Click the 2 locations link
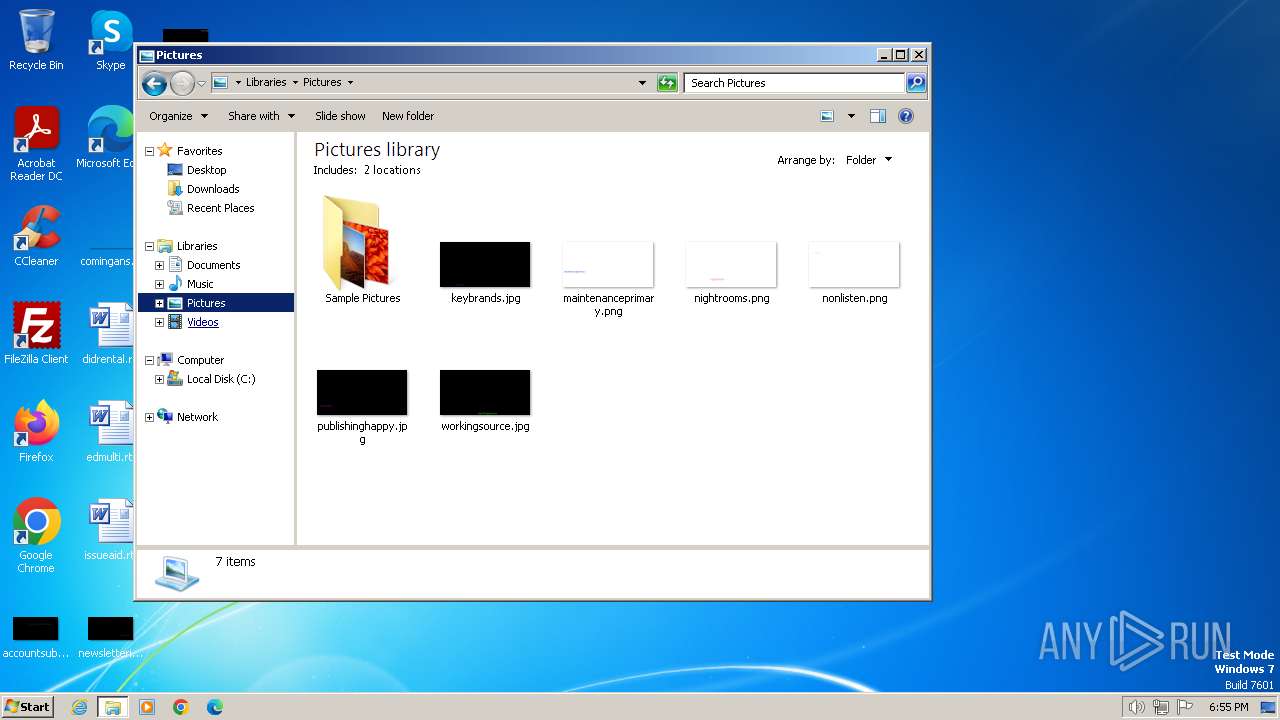Screen dimensions: 1280x720 point(392,170)
